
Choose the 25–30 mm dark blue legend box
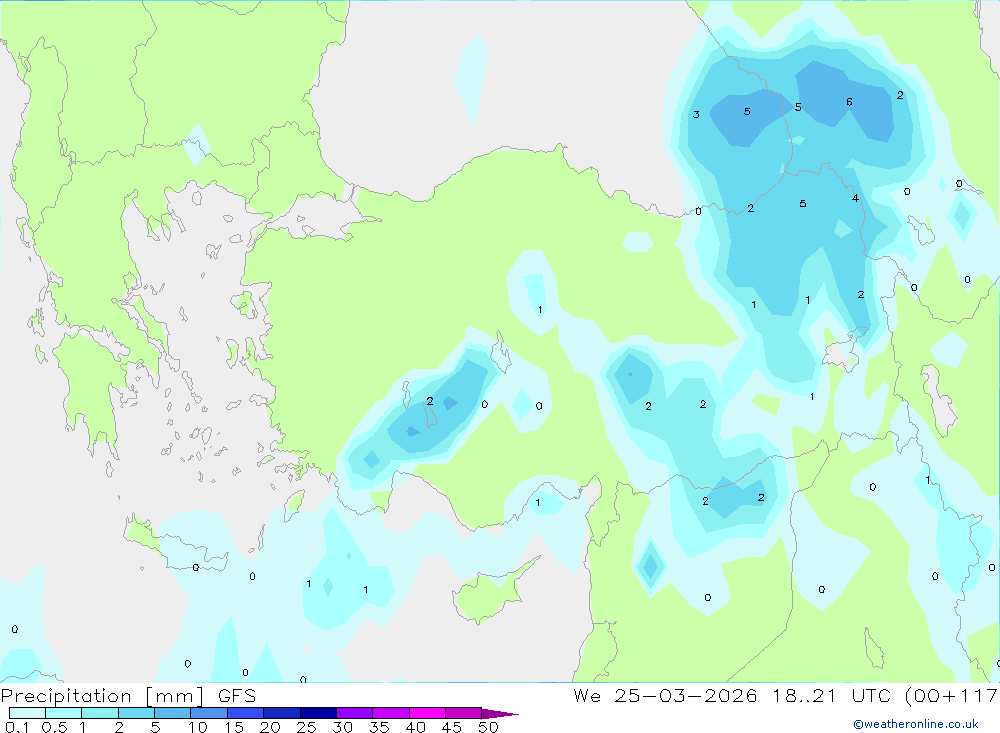click(318, 713)
